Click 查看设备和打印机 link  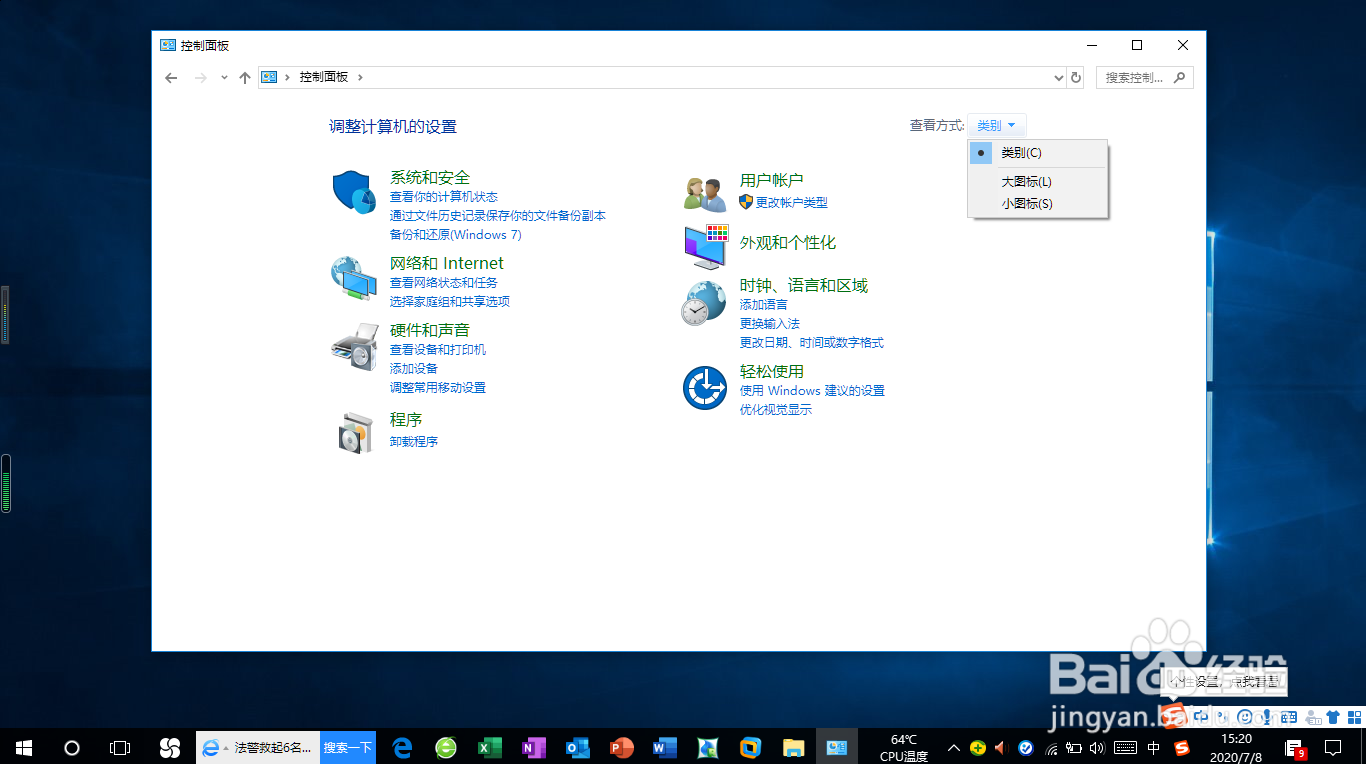pos(438,350)
